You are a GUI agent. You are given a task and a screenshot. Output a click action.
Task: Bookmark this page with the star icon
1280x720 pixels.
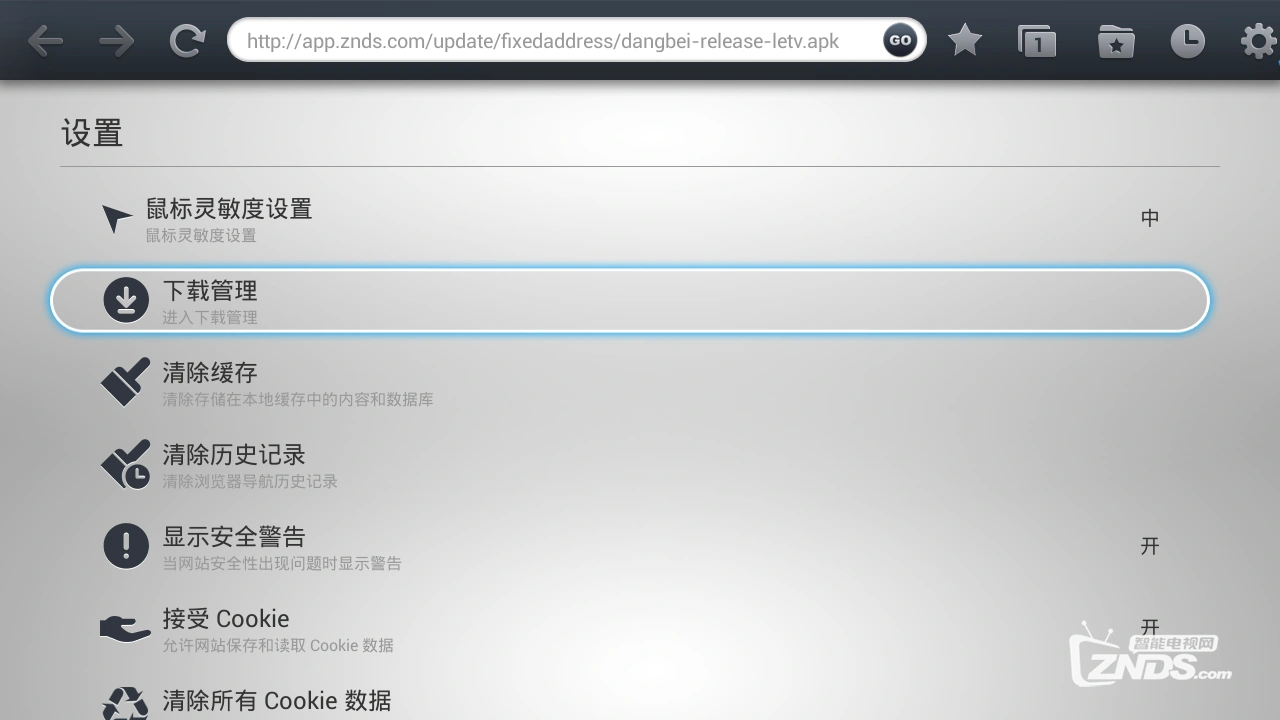coord(965,41)
